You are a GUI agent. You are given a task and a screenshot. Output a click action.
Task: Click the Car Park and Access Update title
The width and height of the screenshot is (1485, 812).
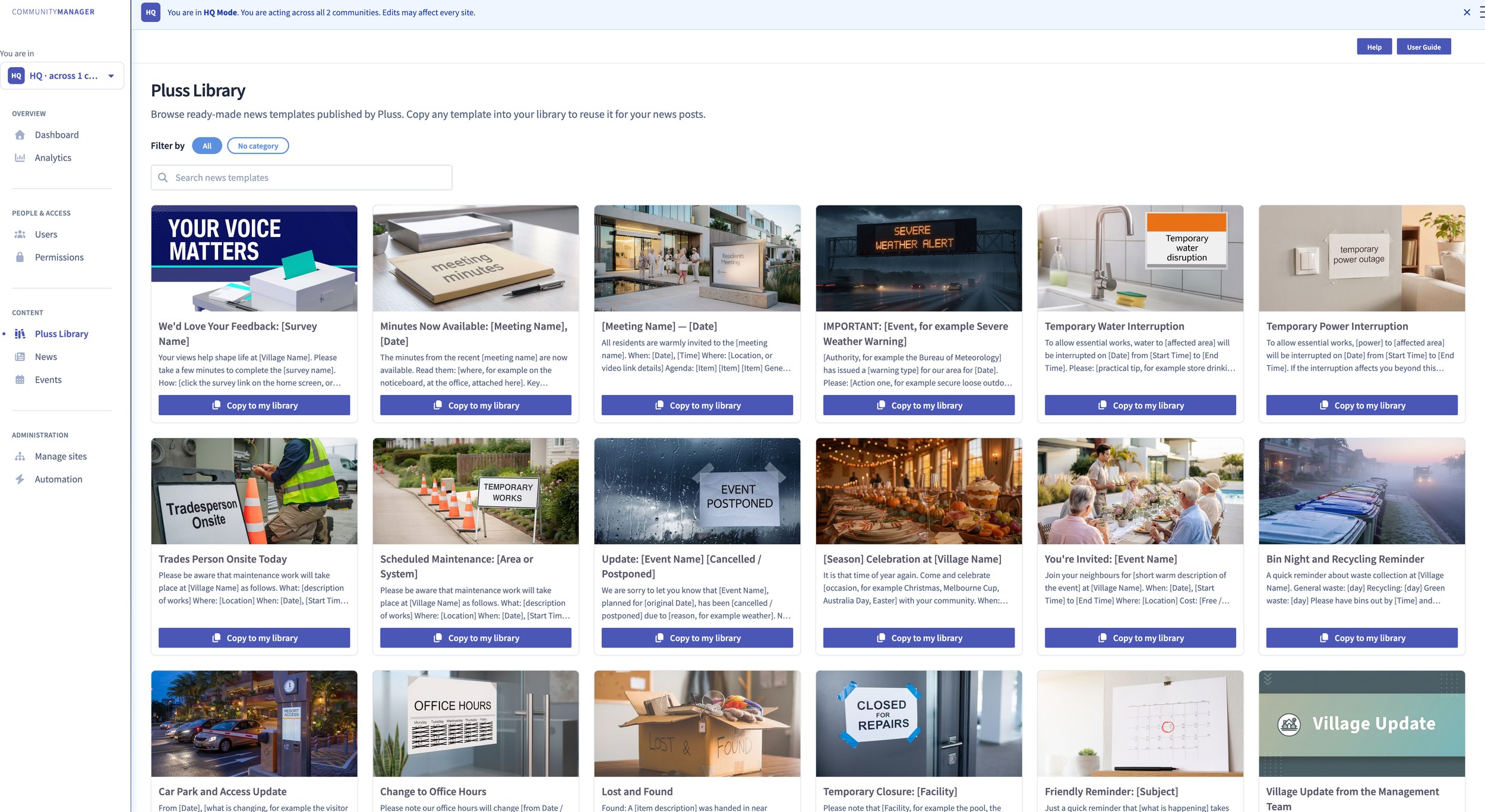pyautogui.click(x=223, y=792)
